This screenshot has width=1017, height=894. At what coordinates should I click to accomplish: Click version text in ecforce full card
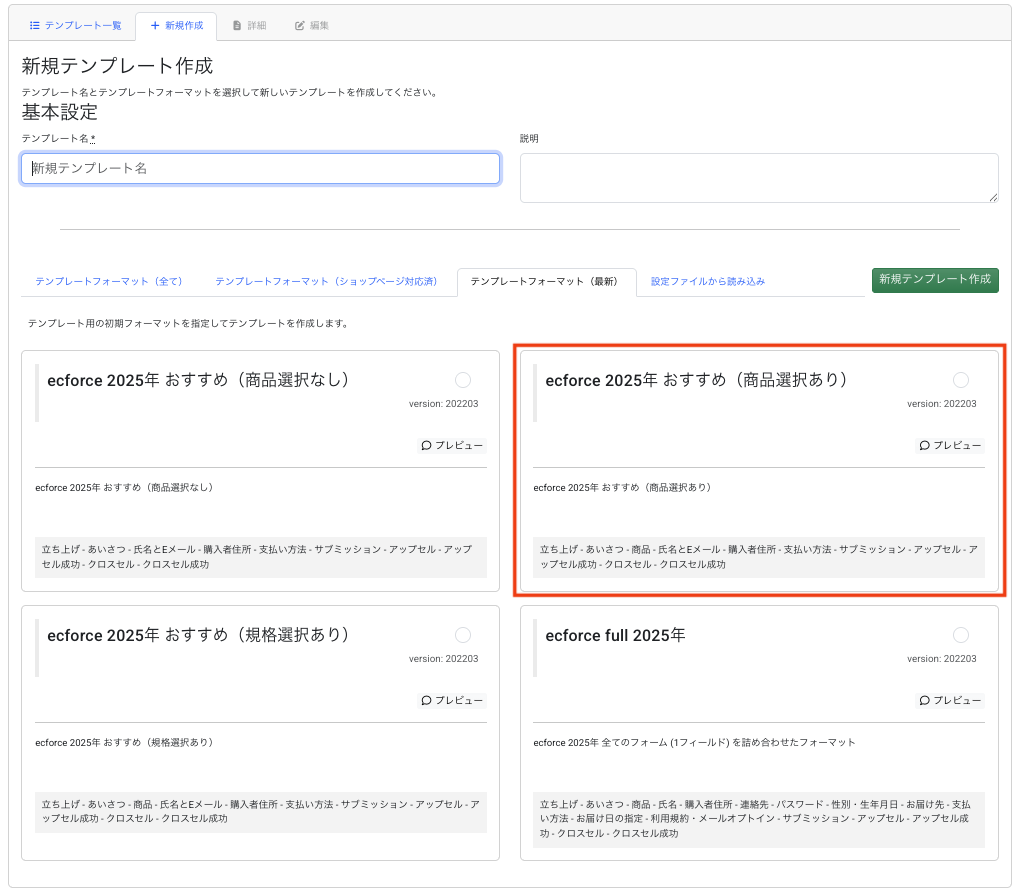[941, 658]
